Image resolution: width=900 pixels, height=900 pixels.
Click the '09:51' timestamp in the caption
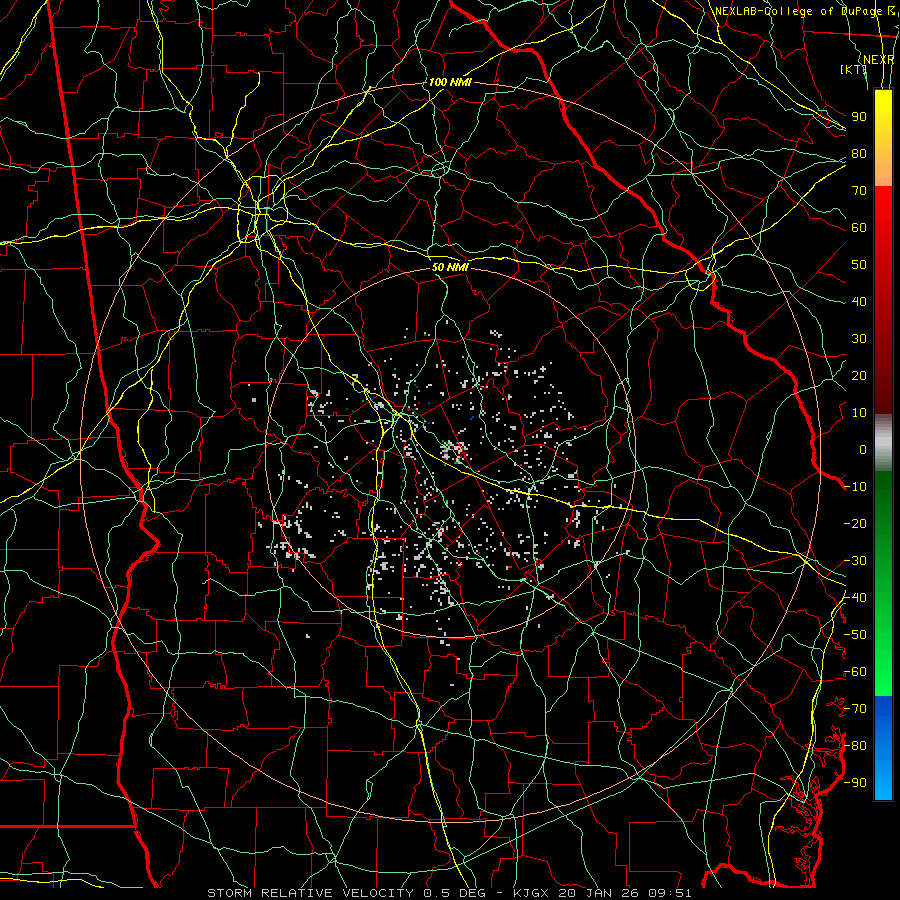[671, 893]
